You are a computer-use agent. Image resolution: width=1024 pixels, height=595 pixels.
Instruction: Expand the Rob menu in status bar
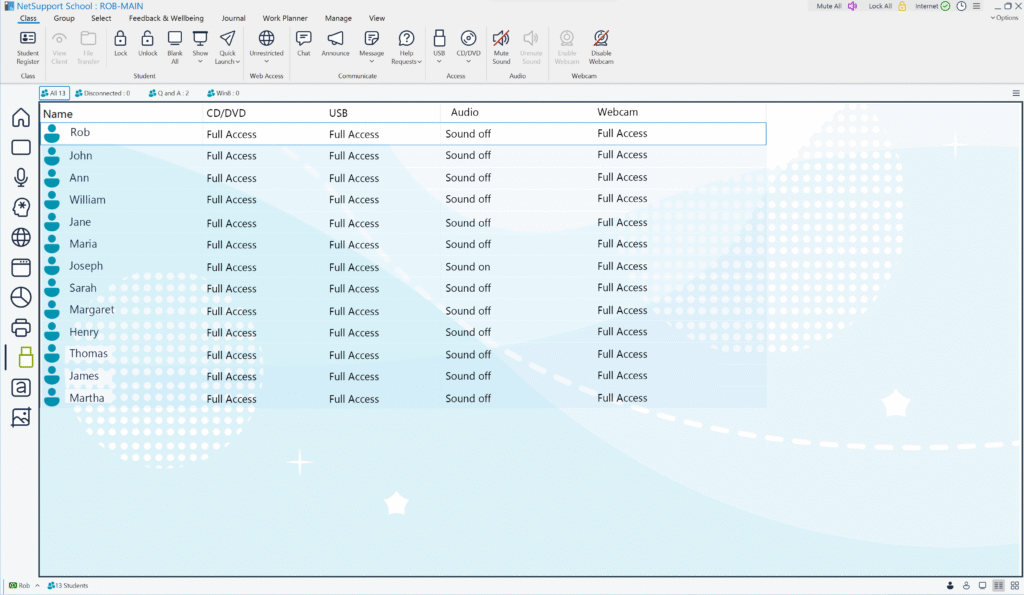pos(37,585)
